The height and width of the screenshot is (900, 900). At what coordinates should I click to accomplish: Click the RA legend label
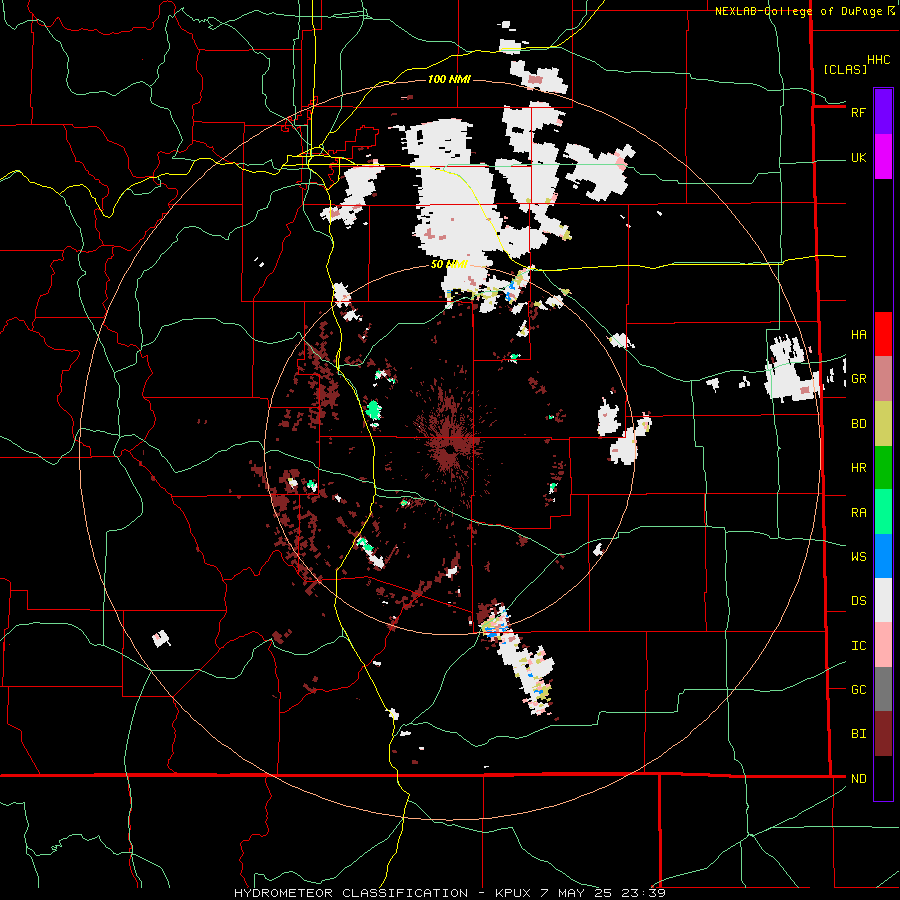858,513
